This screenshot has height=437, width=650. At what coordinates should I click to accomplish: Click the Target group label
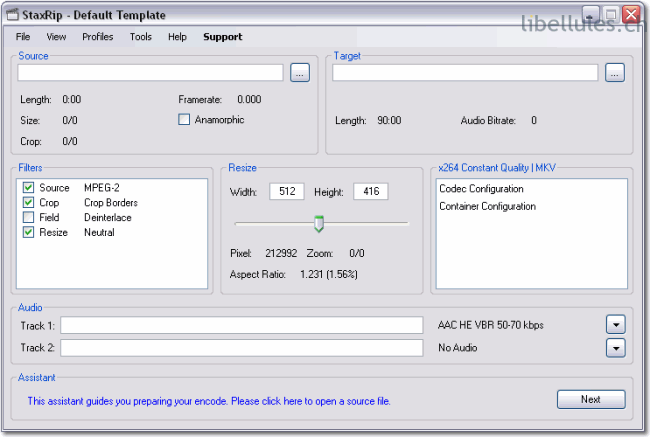click(347, 56)
